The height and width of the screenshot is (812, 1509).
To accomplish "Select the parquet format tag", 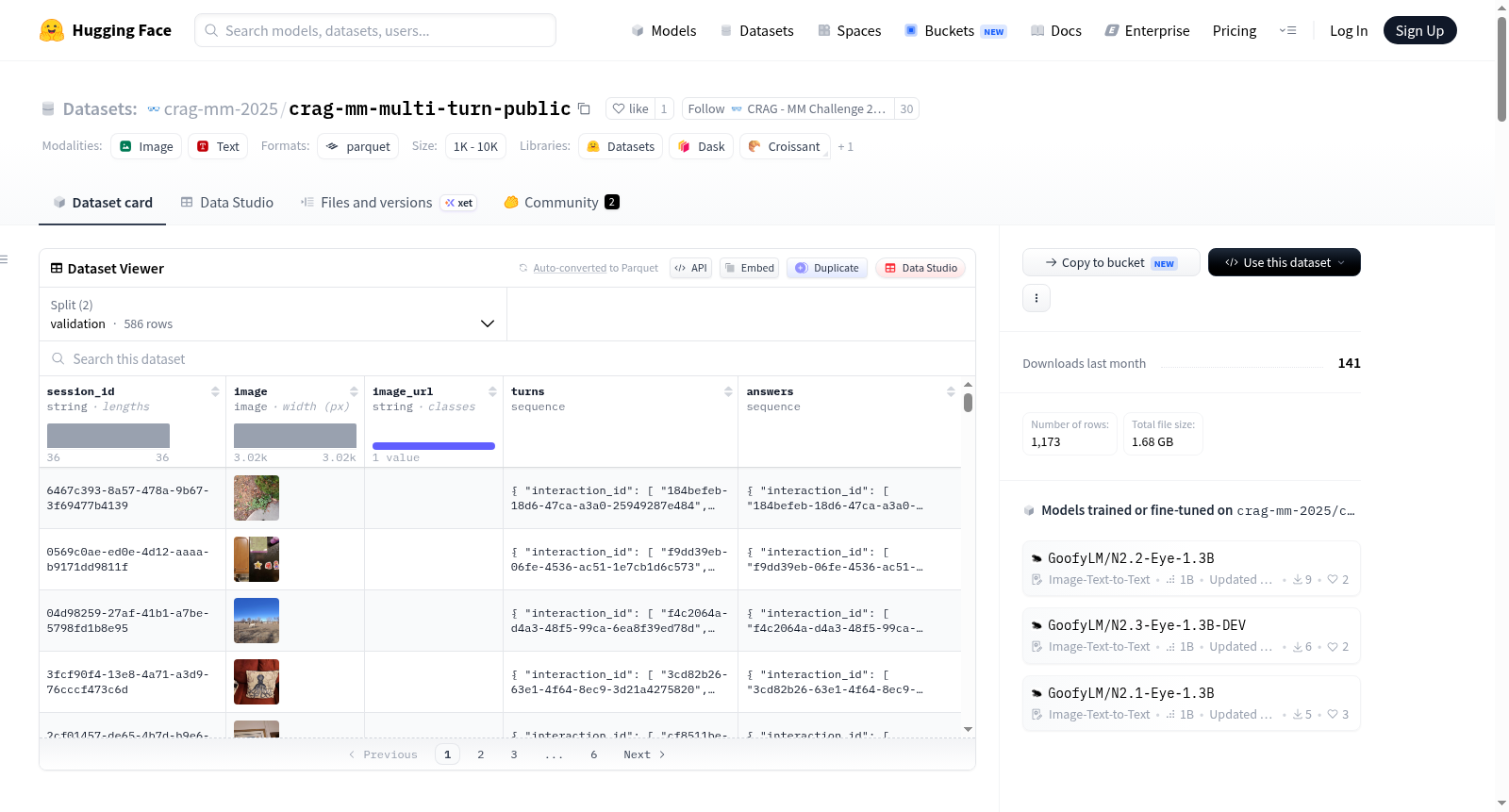I will pyautogui.click(x=357, y=146).
